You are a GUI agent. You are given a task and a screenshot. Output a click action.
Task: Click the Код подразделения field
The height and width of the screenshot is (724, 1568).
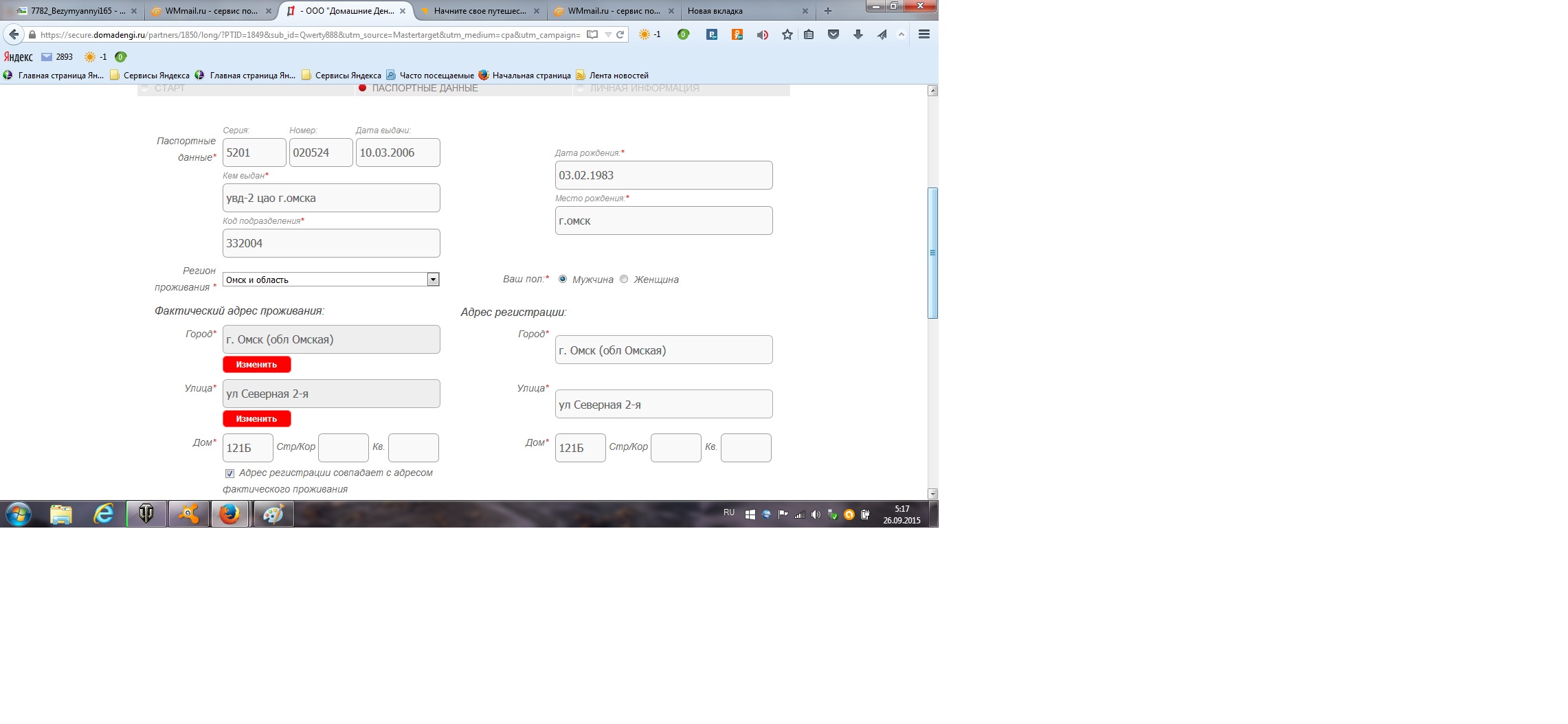[331, 243]
